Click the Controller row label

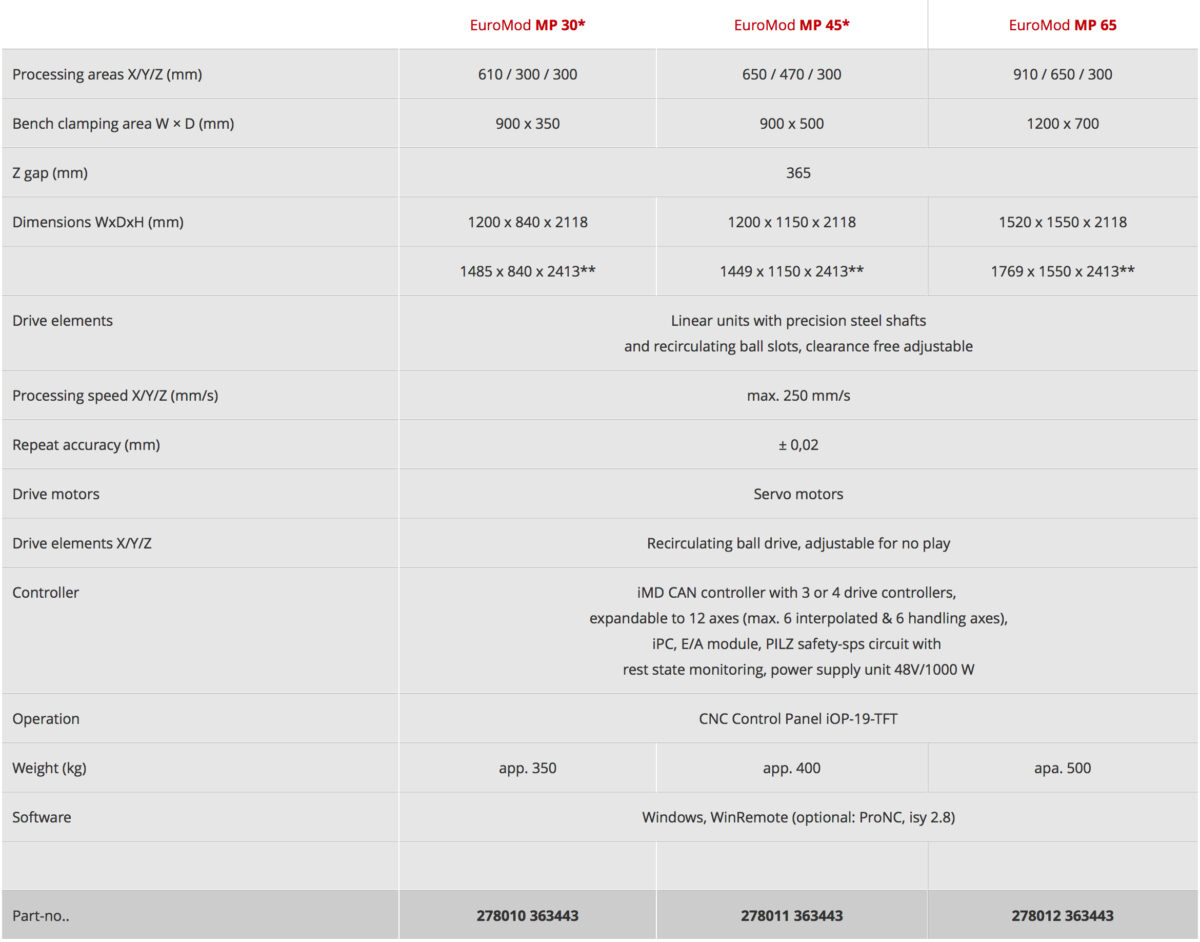[x=46, y=593]
